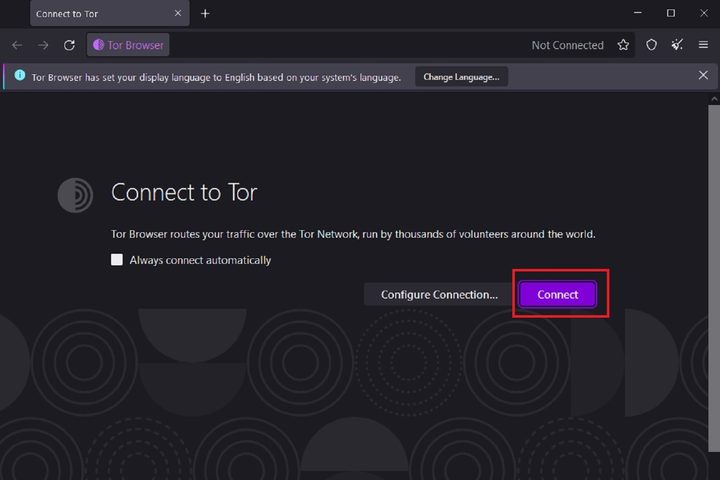Screen dimensions: 720x480
Task: Reload the current page
Action: pos(69,45)
